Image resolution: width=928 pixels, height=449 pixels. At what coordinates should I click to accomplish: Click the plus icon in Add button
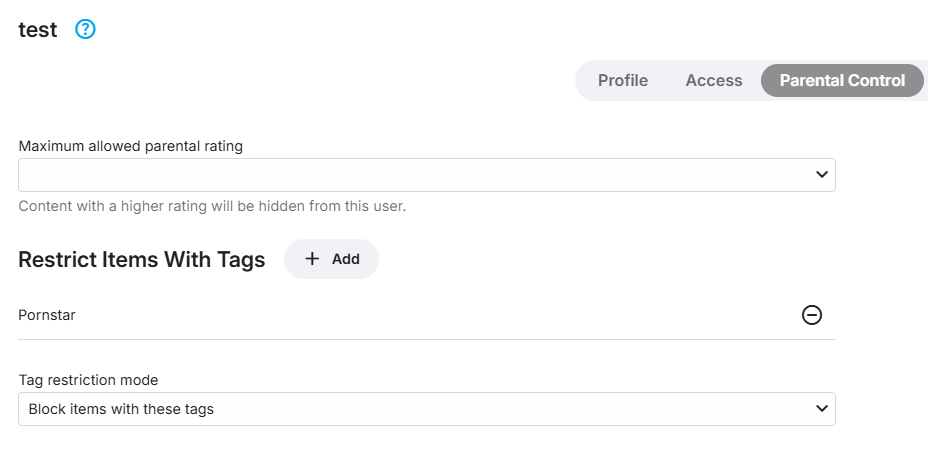point(312,259)
